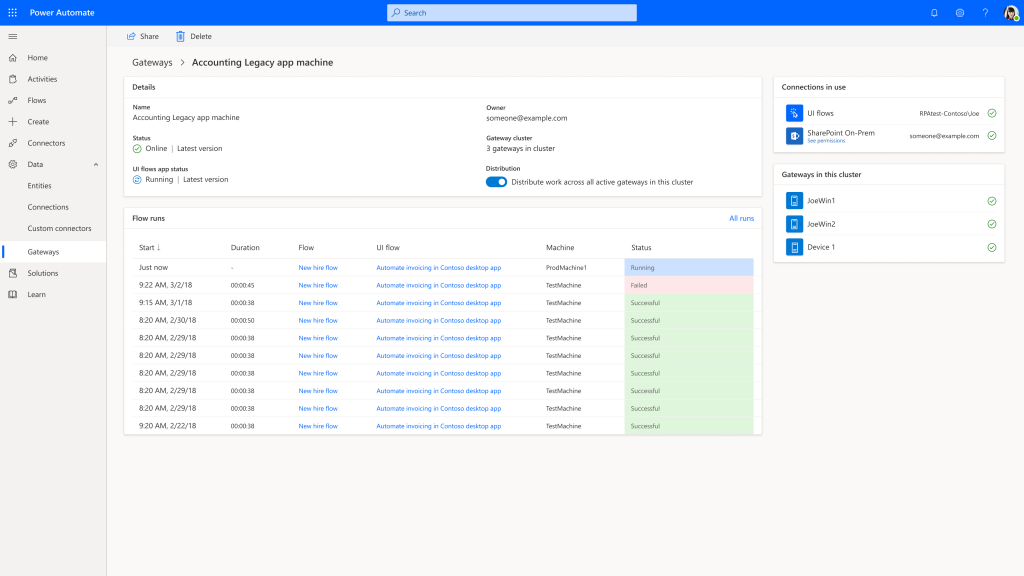
Task: Click the notifications bell icon
Action: point(934,13)
